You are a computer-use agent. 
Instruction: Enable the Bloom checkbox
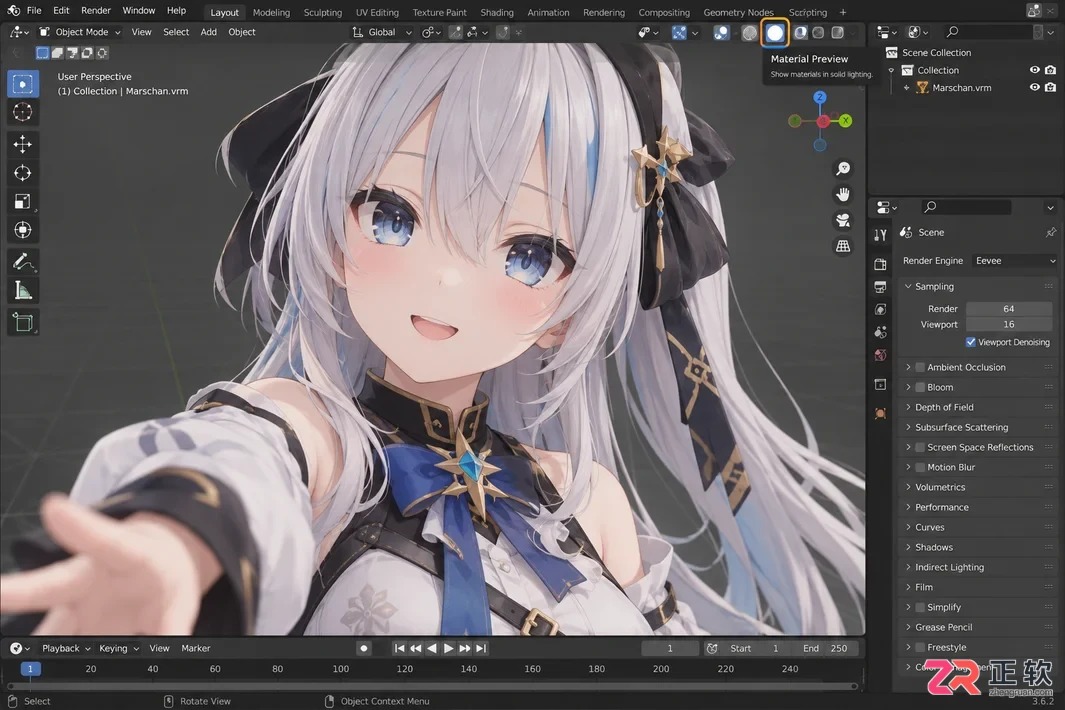pyautogui.click(x=920, y=387)
